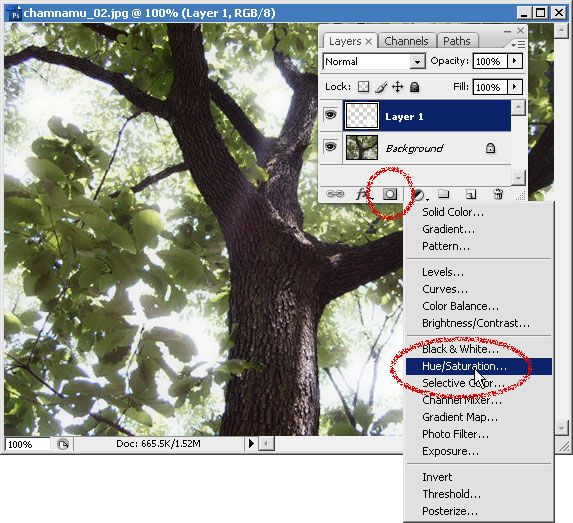Screen dimensions: 573x523
Task: Delete layer with trash icon
Action: (498, 194)
